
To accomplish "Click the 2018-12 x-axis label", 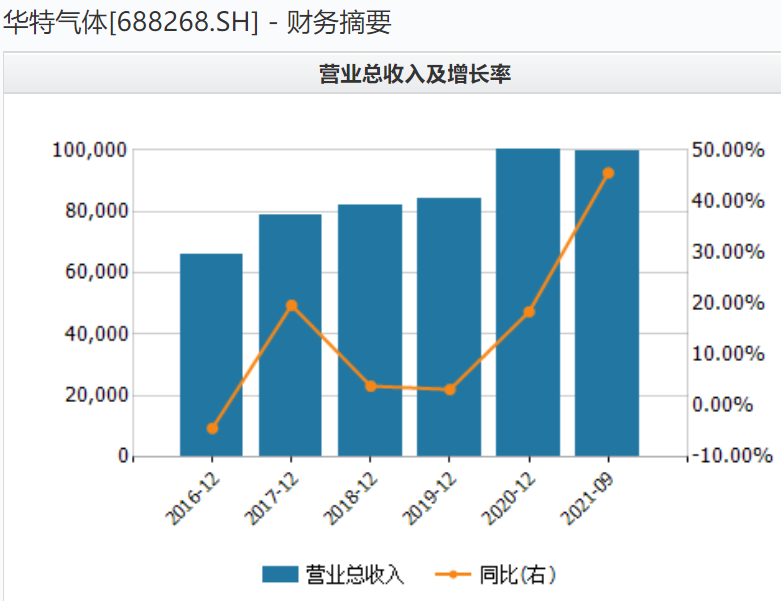I will (351, 498).
